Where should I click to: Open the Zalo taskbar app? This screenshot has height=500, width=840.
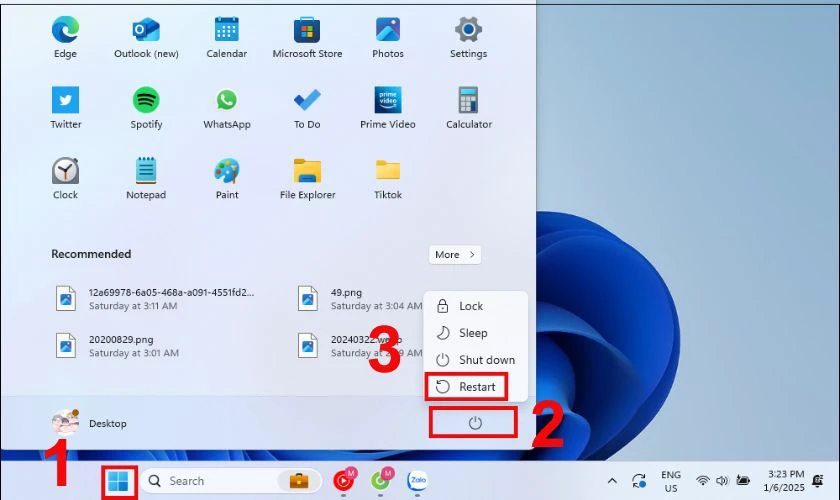pyautogui.click(x=418, y=481)
